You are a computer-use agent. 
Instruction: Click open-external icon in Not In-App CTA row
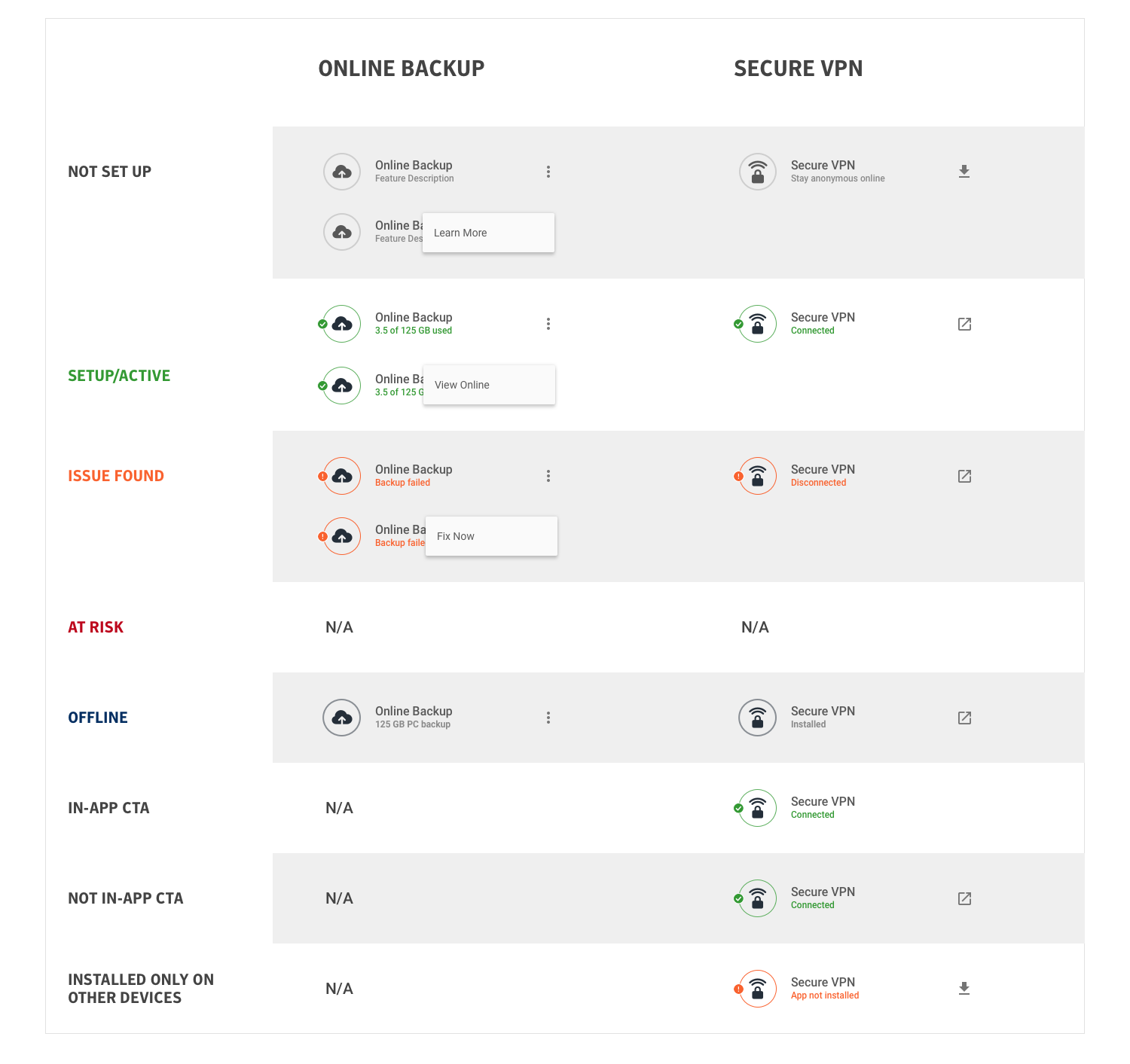(964, 898)
